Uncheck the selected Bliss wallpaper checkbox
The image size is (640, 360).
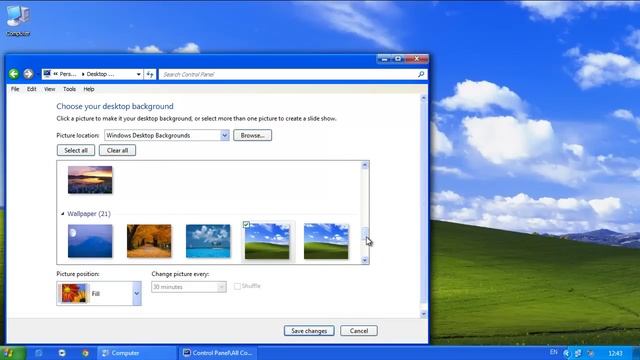click(246, 224)
